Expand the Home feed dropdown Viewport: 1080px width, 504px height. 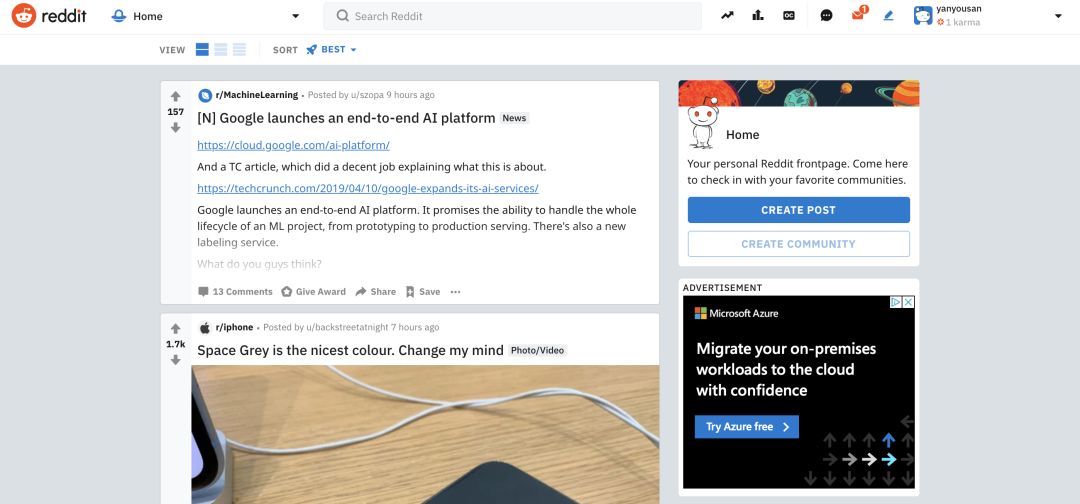295,16
